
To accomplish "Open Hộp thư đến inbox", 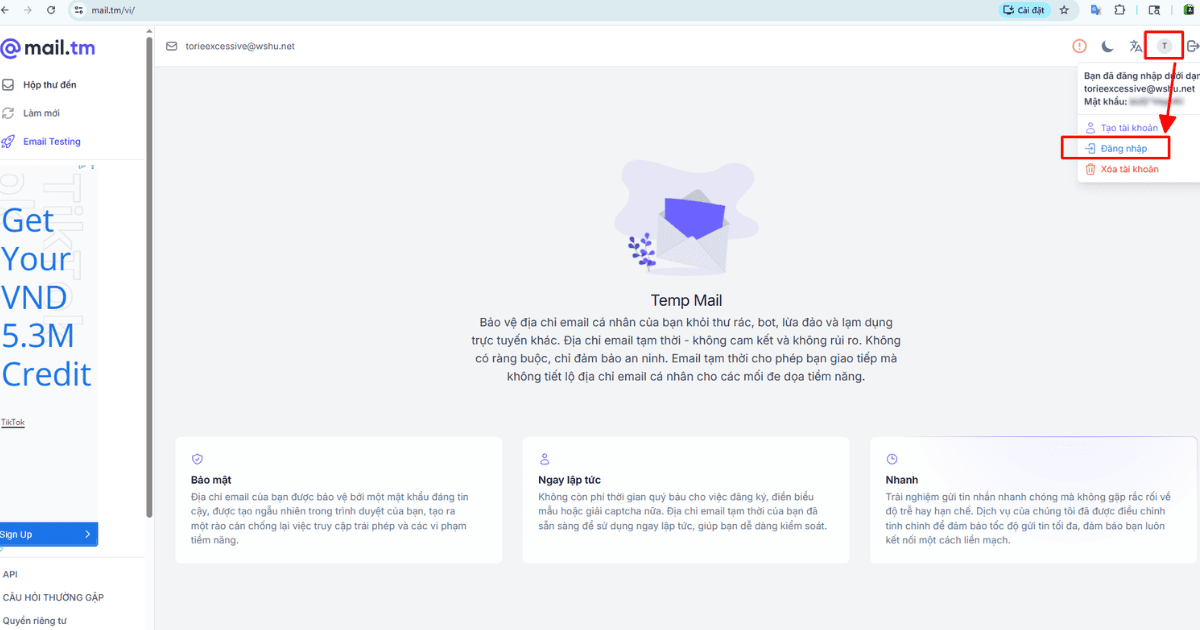I will tap(49, 85).
